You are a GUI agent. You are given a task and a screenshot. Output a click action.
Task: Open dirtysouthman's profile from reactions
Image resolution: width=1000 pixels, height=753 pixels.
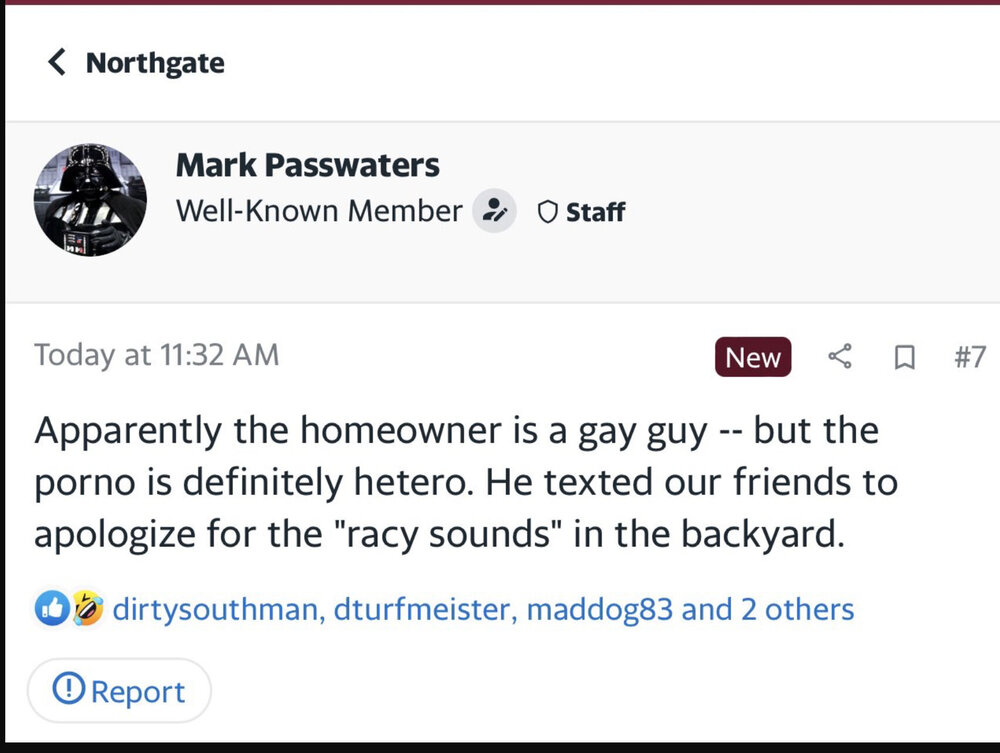coord(217,609)
